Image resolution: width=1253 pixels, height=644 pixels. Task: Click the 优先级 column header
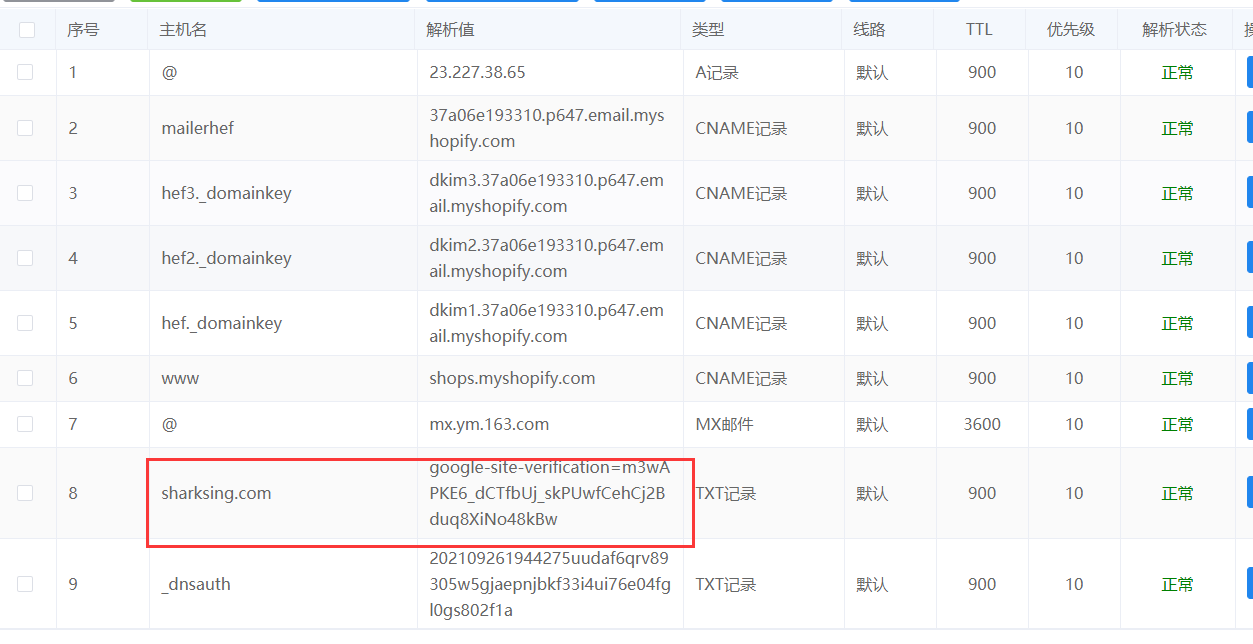click(x=1071, y=30)
